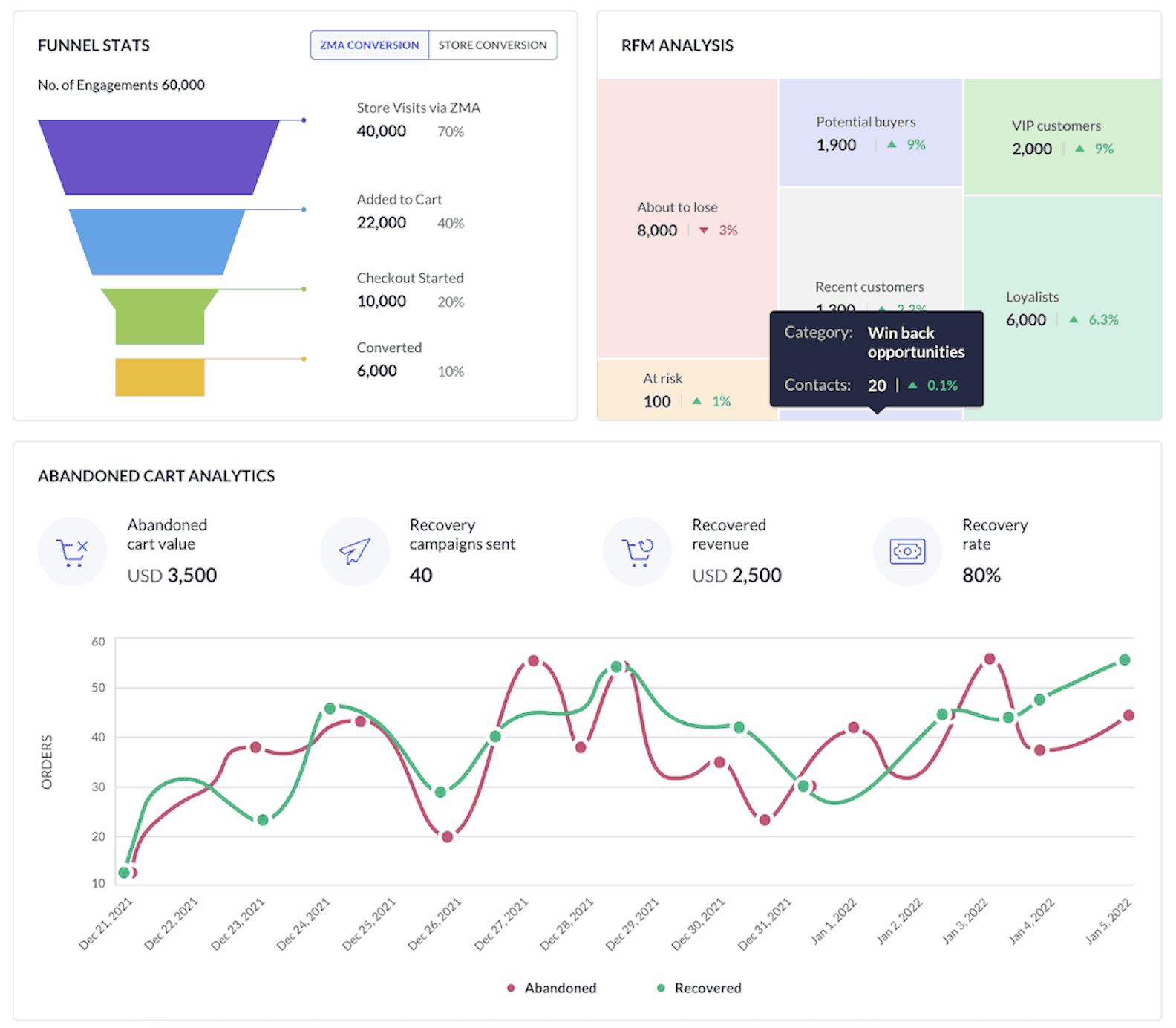
Task: Toggle the Recovered legend entry
Action: [699, 988]
